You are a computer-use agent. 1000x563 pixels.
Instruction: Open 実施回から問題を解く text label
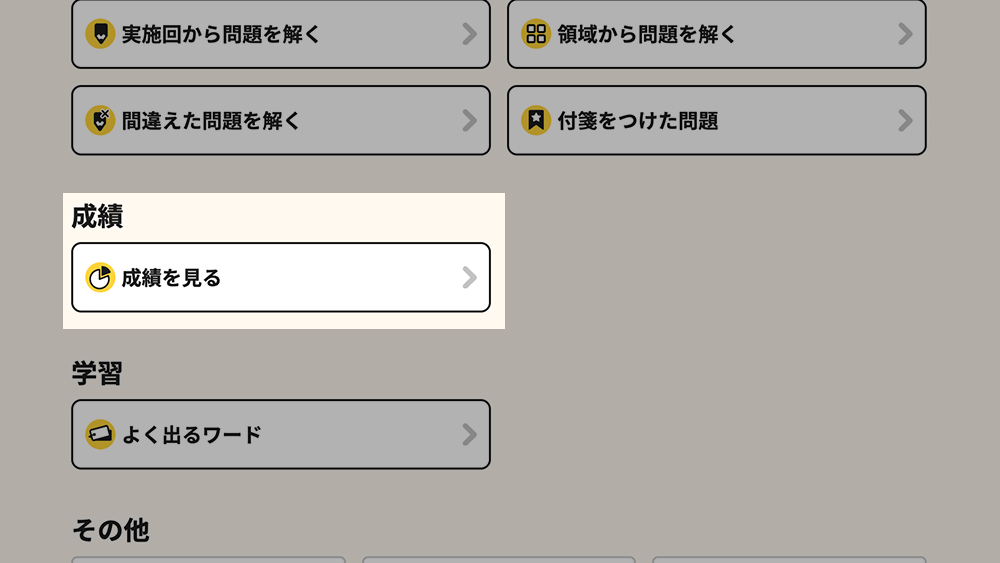pos(221,35)
